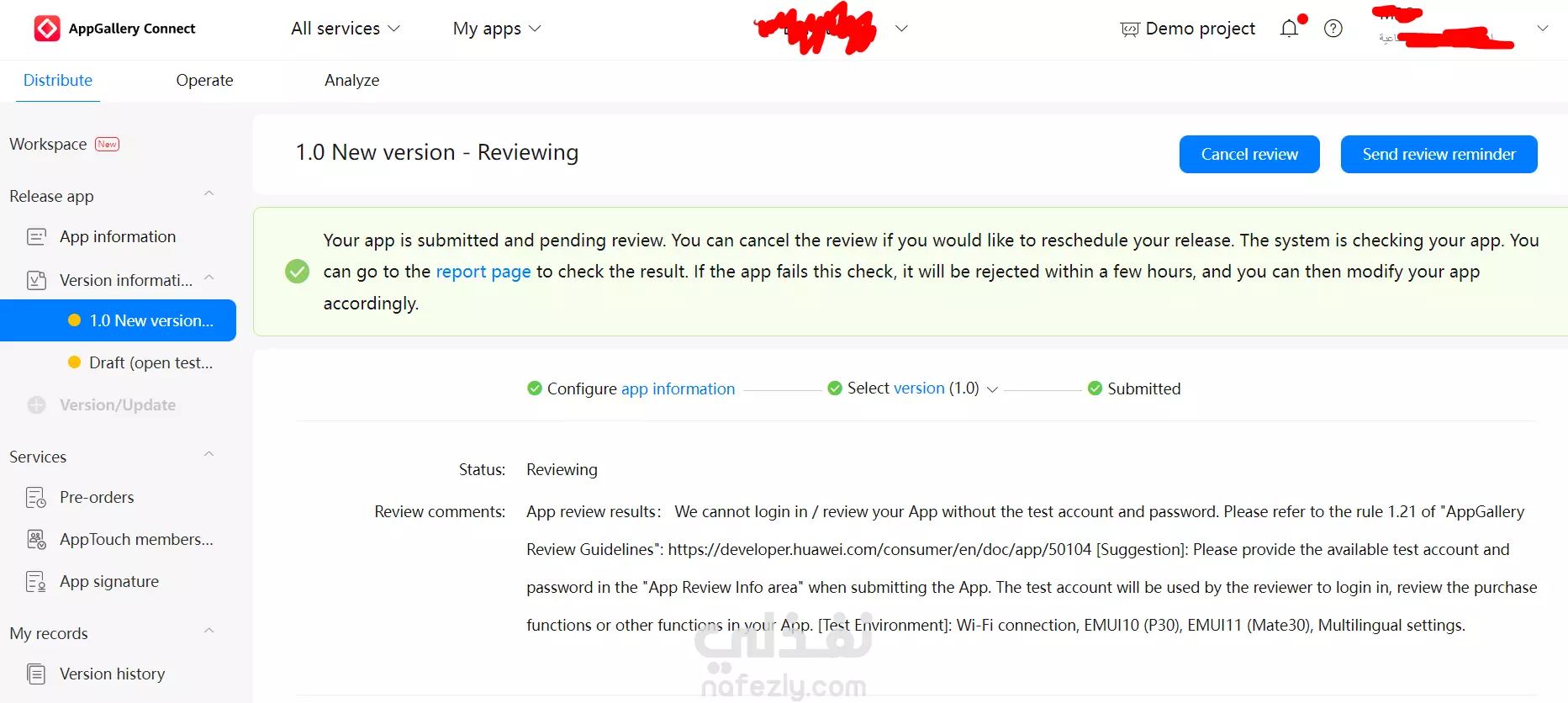Expand the app selector chevron beside the redacted name
Screen dimensions: 1568x703
901,29
